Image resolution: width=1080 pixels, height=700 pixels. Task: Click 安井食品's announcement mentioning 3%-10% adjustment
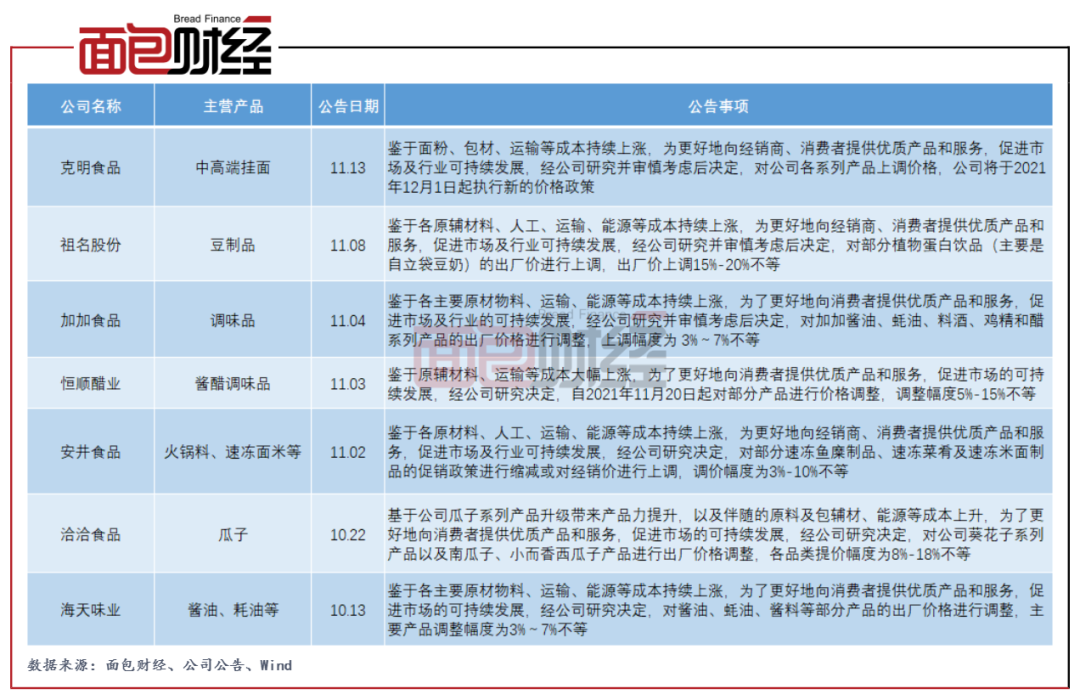pyautogui.click(x=716, y=452)
